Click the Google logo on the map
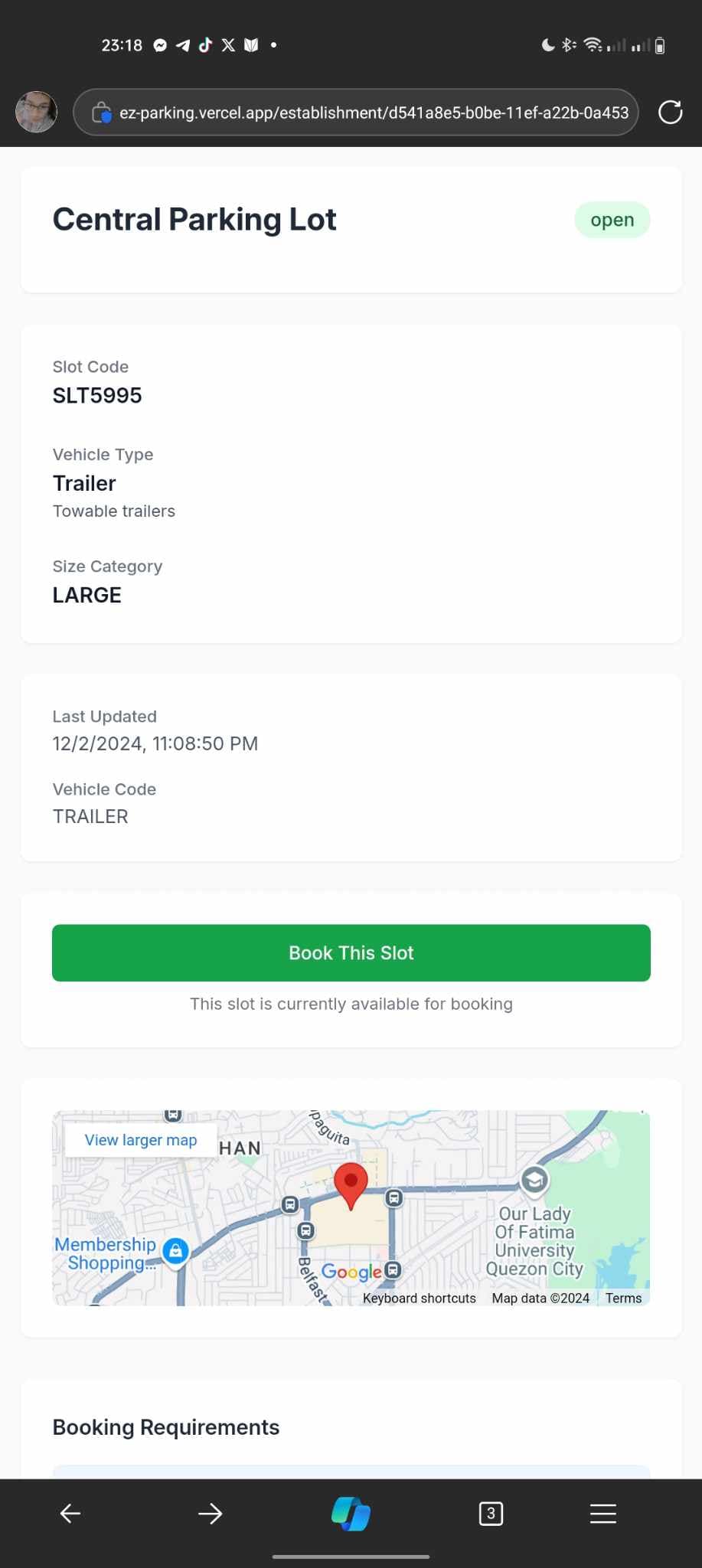Image resolution: width=702 pixels, height=1568 pixels. pyautogui.click(x=351, y=1272)
